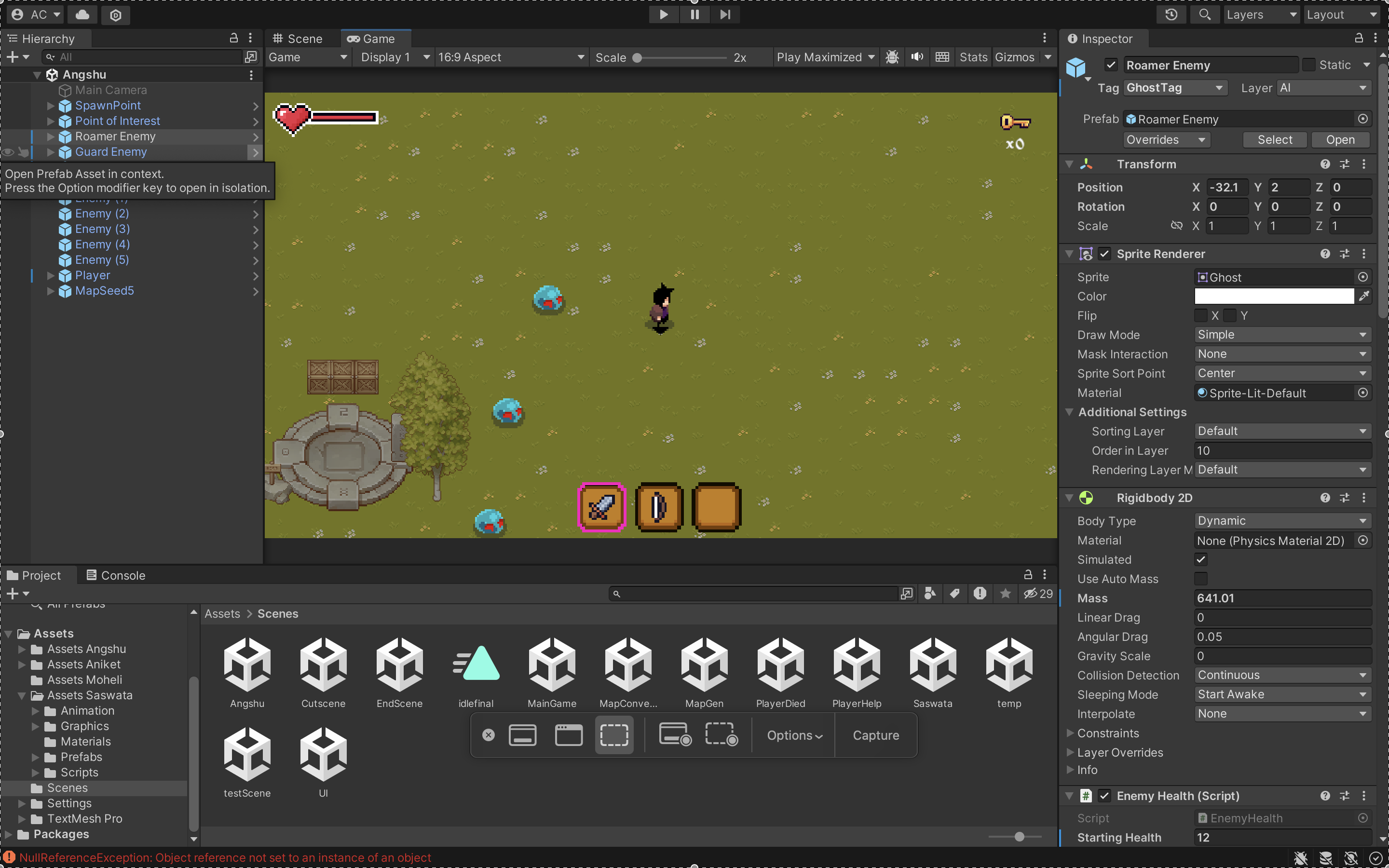Mute game audio with the speaker icon

(x=917, y=57)
